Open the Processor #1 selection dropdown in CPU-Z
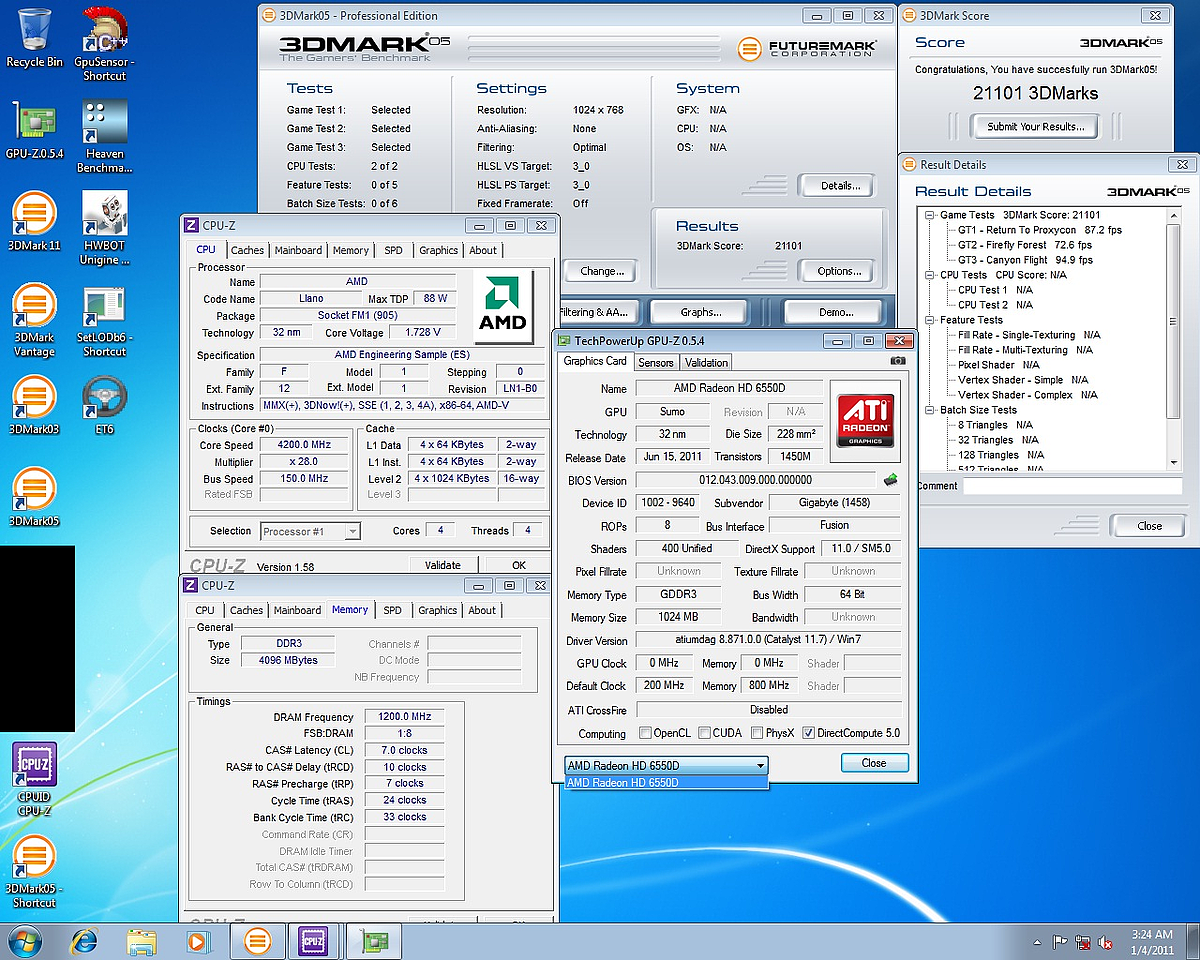1200x960 pixels. click(x=310, y=531)
